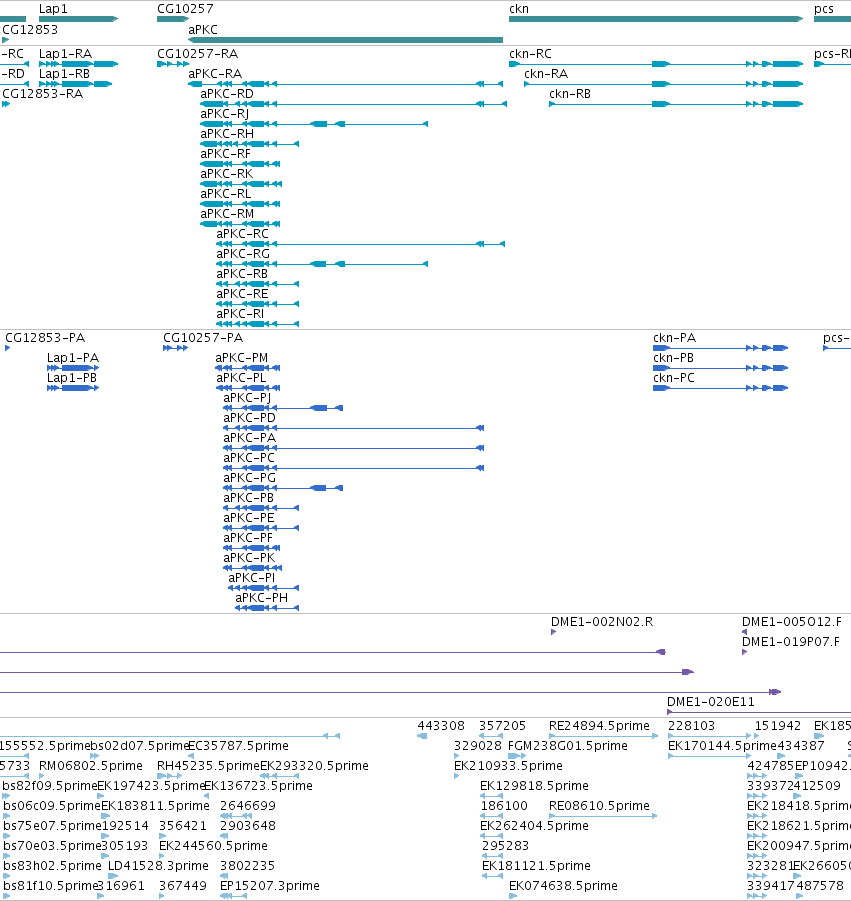This screenshot has height=901, width=851.
Task: Open the CG10257-RA transcript label
Action: pyautogui.click(x=197, y=53)
